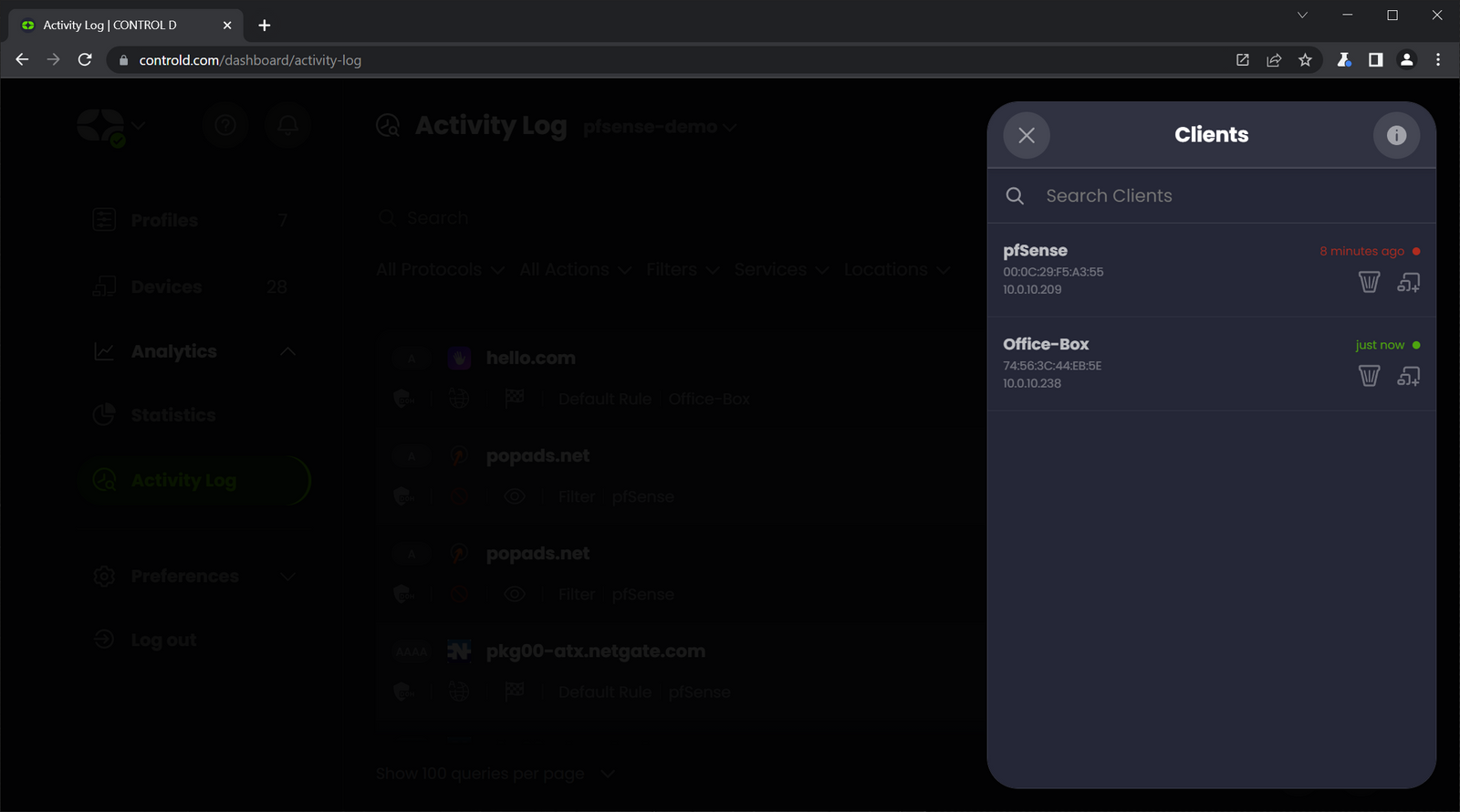
Task: Delete the pfSense client via trash icon
Action: tap(1369, 282)
